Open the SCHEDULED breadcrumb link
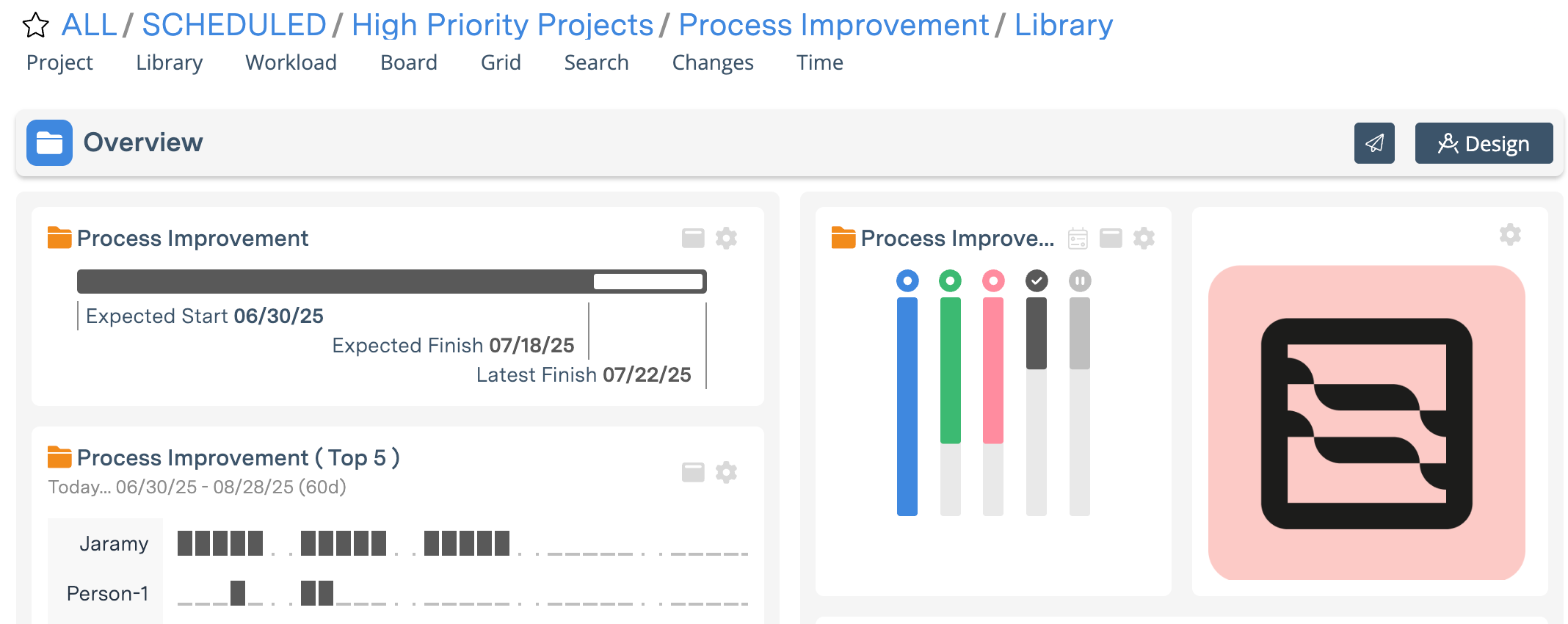Screen dimensions: 1568x624 tap(233, 24)
